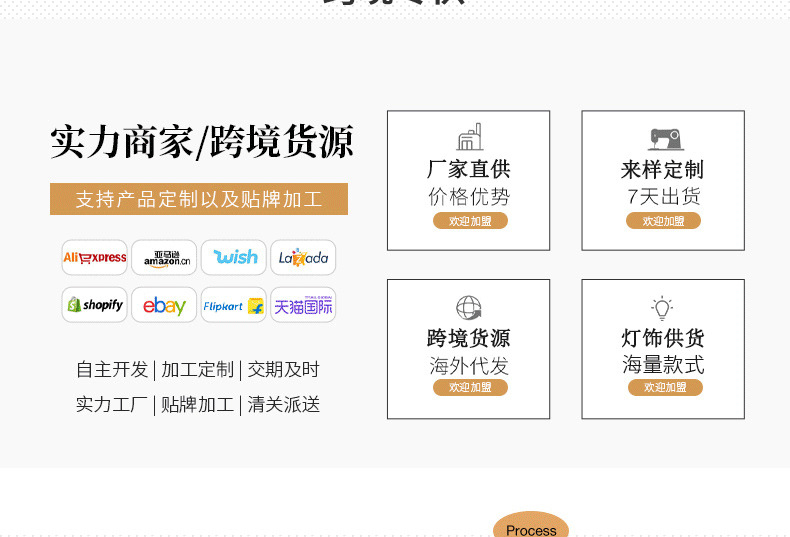790x537 pixels.
Task: Click the 贴牌加工 text in bottom row
Action: pos(198,405)
